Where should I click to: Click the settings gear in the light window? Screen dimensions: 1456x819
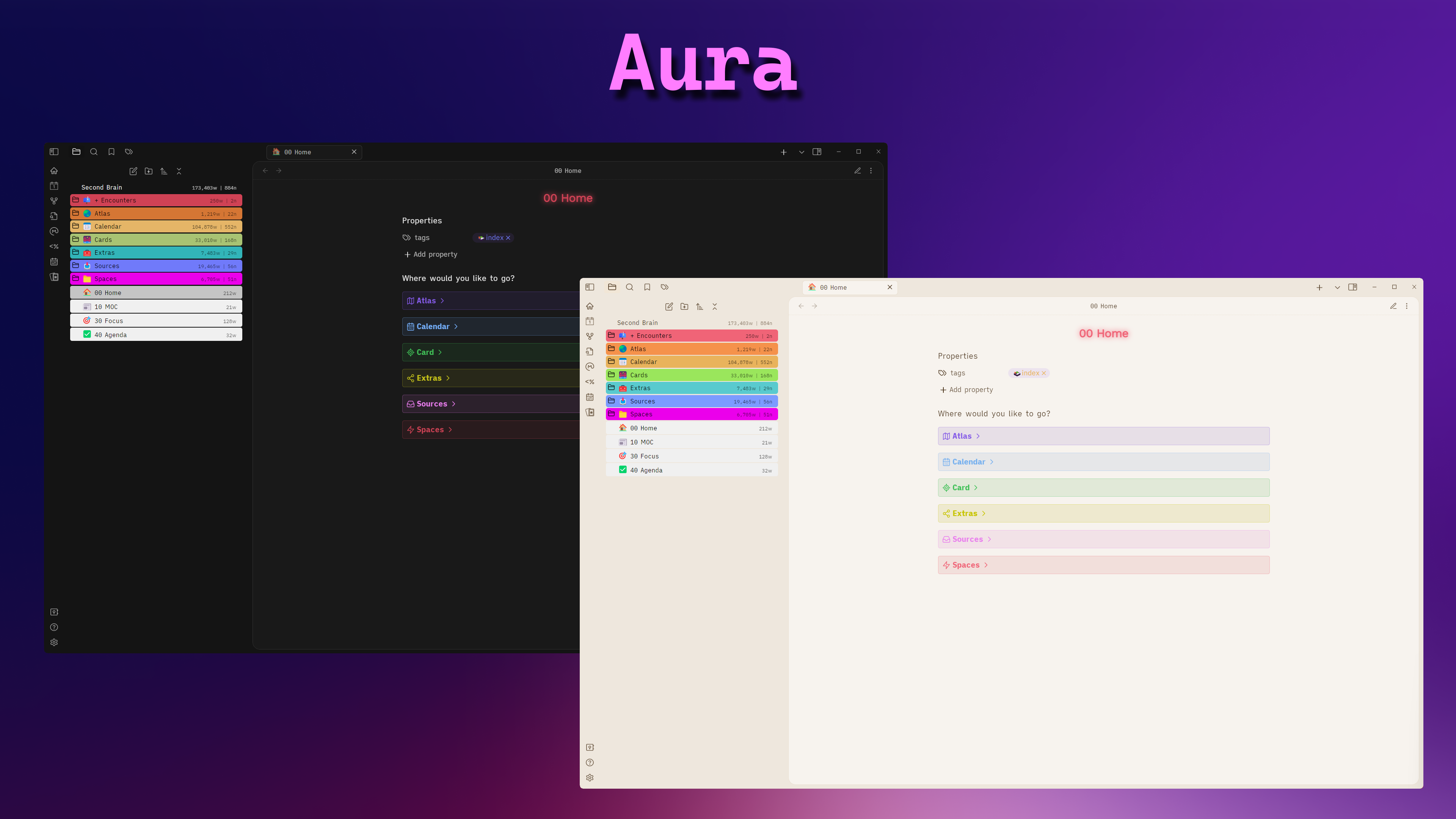pyautogui.click(x=590, y=778)
